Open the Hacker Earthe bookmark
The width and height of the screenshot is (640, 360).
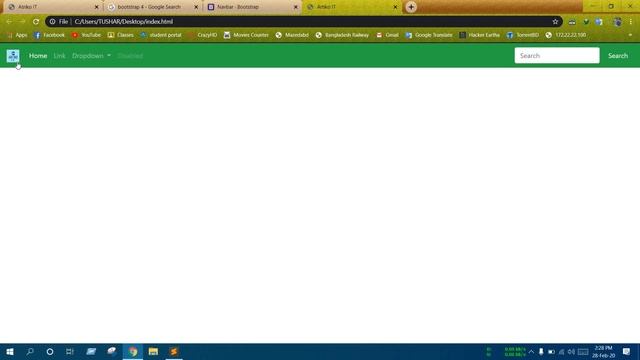click(x=480, y=35)
